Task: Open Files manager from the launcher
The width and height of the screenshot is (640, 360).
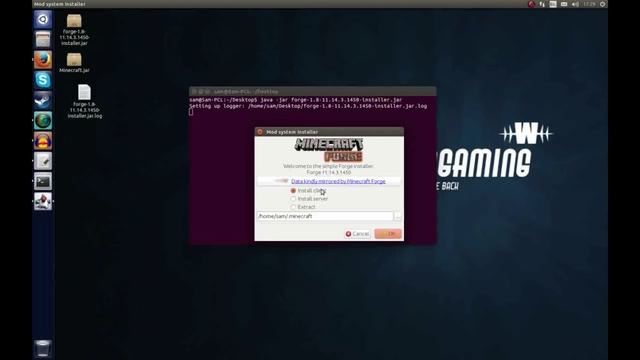Action: coord(43,40)
